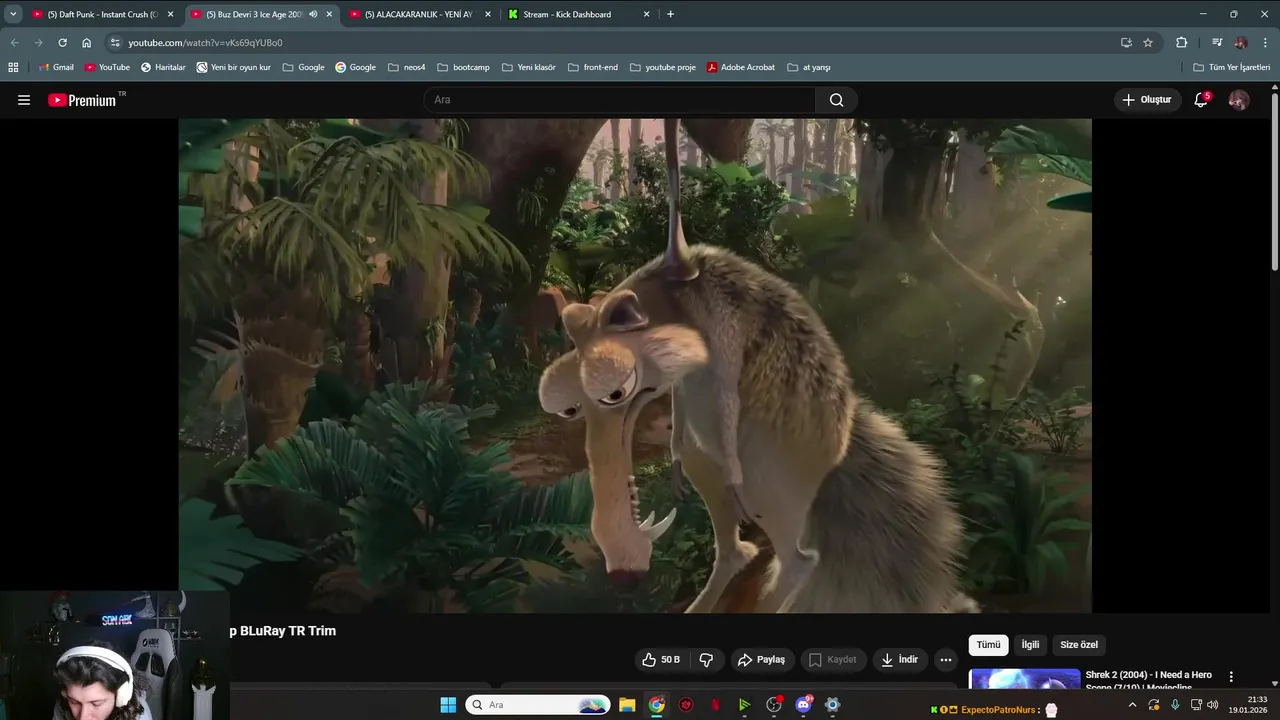Open the Yeni klasör bookmark folder
This screenshot has width=1280, height=720.
[x=528, y=67]
